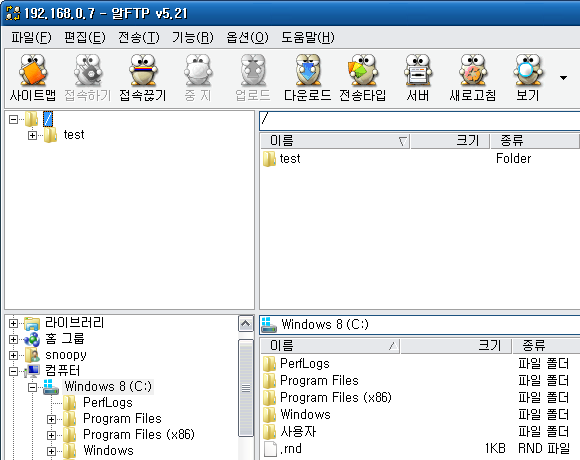Screen dimensions: 580x460
Task: Expand the remote test folder node
Action: (33, 135)
